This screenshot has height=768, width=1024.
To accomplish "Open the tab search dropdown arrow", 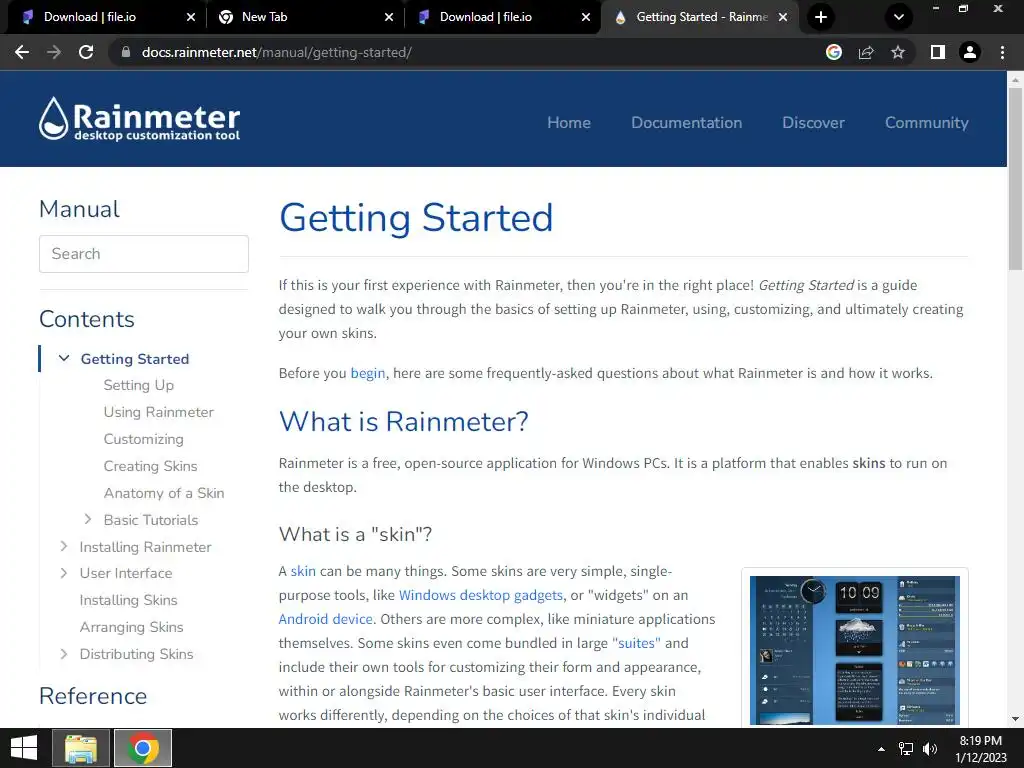I will [x=899, y=17].
